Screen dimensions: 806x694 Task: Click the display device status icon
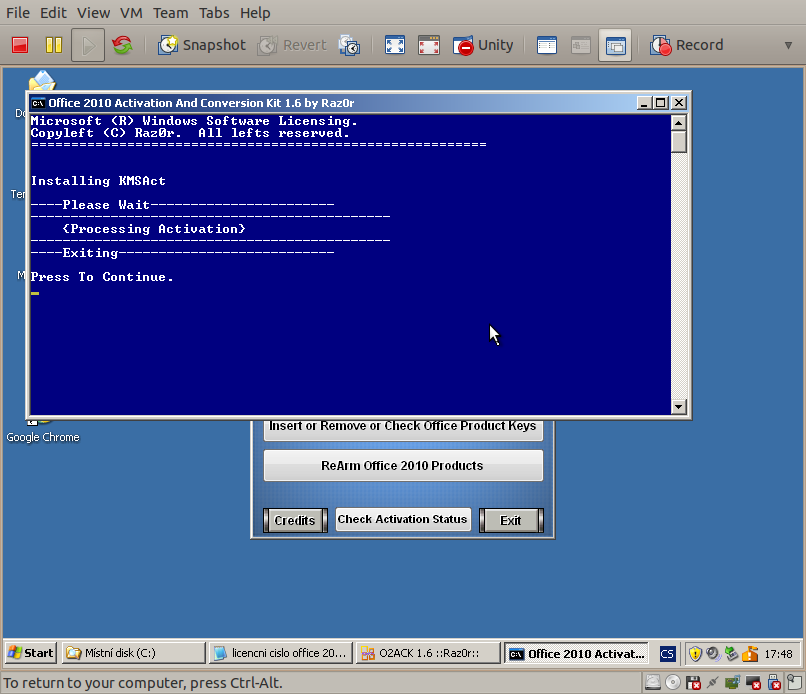753,683
